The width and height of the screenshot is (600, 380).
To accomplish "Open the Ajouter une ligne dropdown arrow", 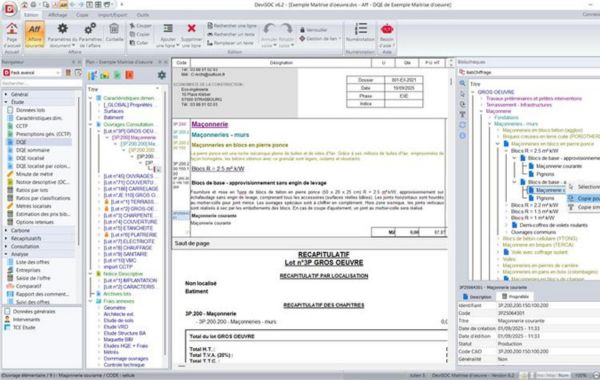I will click(x=178, y=46).
